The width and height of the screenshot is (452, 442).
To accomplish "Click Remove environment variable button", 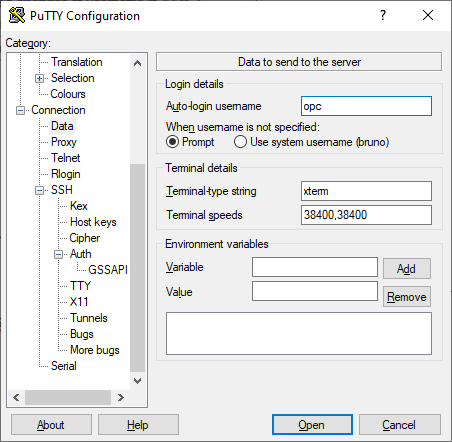I will pyautogui.click(x=407, y=296).
